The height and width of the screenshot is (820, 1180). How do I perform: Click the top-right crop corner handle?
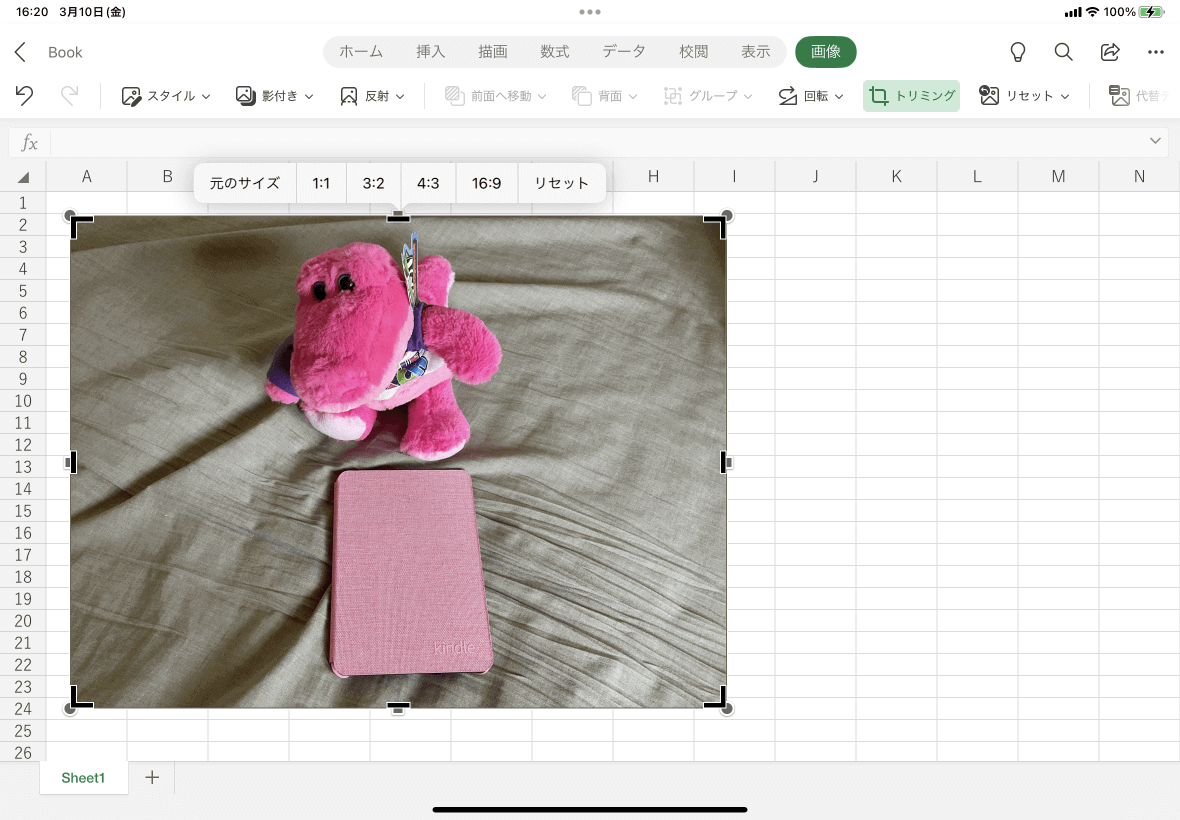[x=716, y=226]
